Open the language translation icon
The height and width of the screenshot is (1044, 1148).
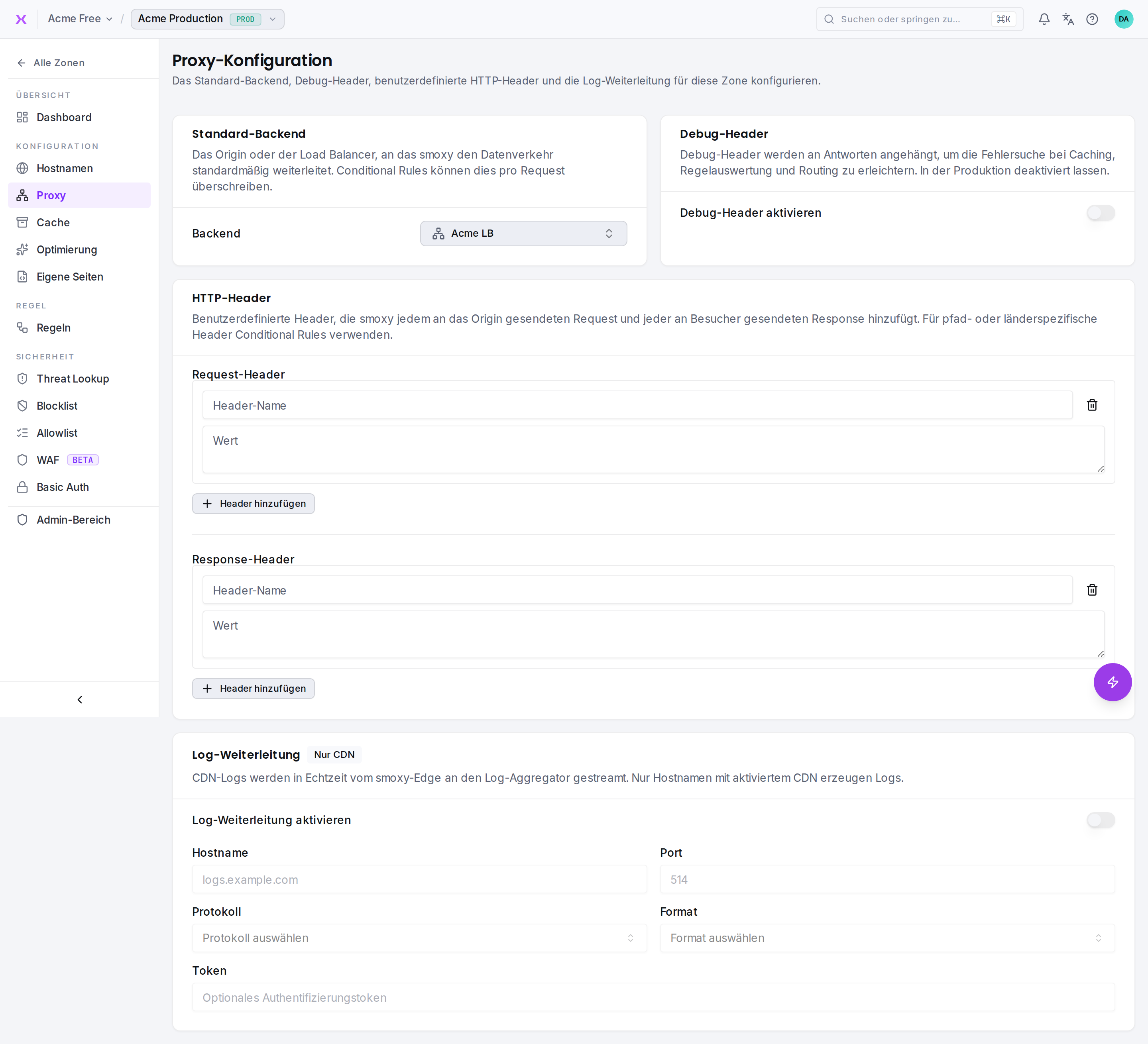(1068, 20)
